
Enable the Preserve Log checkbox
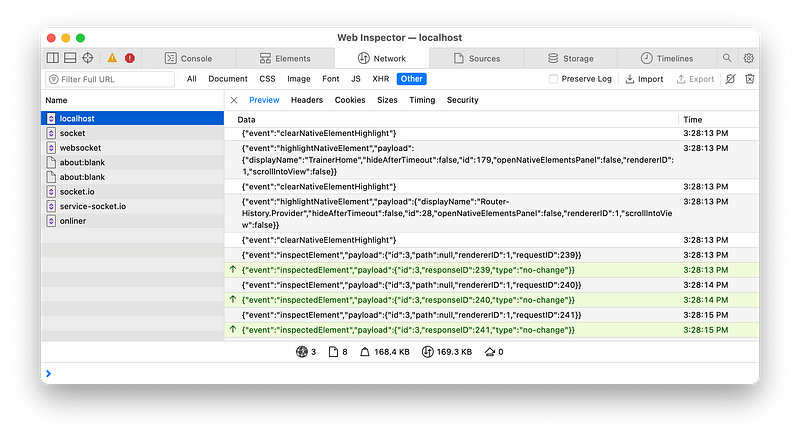(555, 79)
